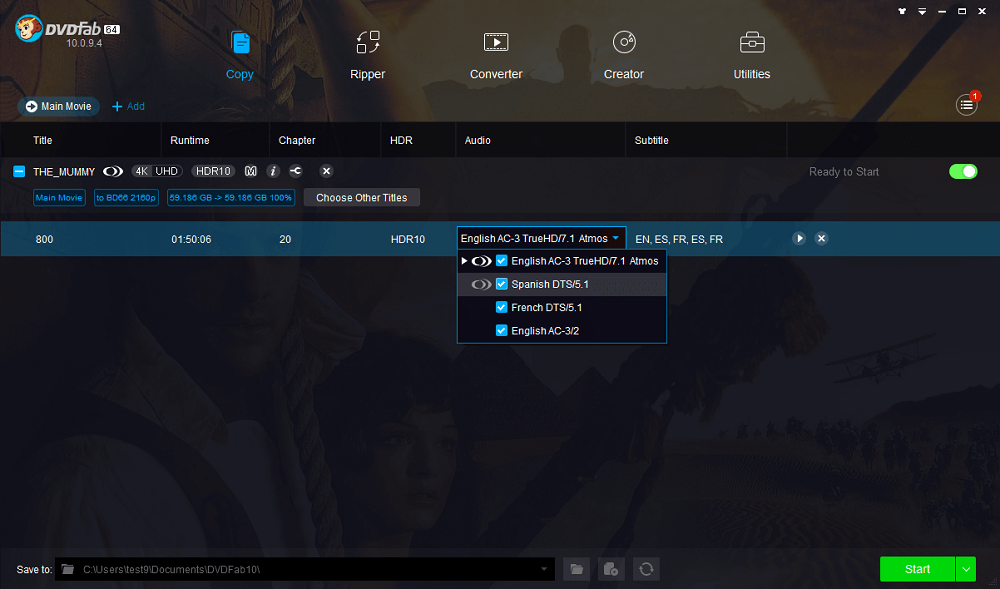1000x589 pixels.
Task: Open the meta info M icon
Action: (x=251, y=171)
